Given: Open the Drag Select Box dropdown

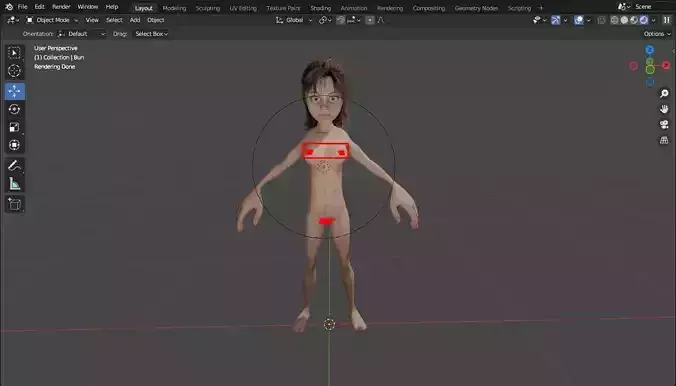Looking at the screenshot, I should pos(151,34).
